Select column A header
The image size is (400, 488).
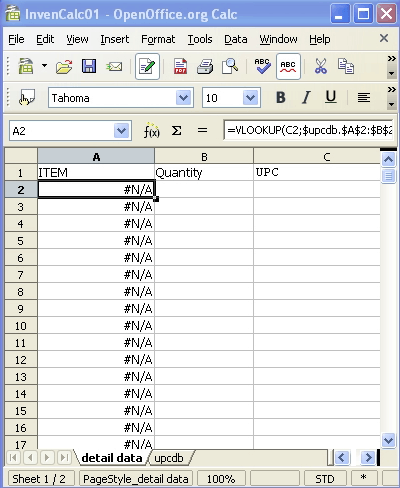point(96,156)
